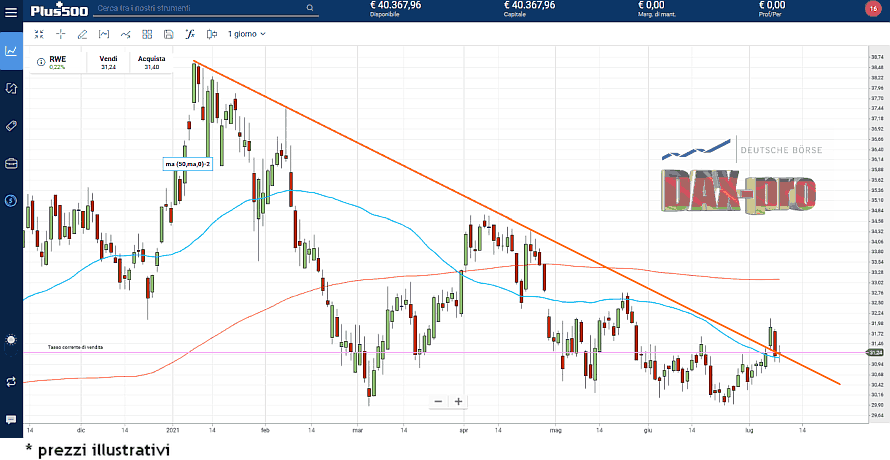Toggle the brightness theme icon
The width and height of the screenshot is (890, 460).
[x=11, y=340]
